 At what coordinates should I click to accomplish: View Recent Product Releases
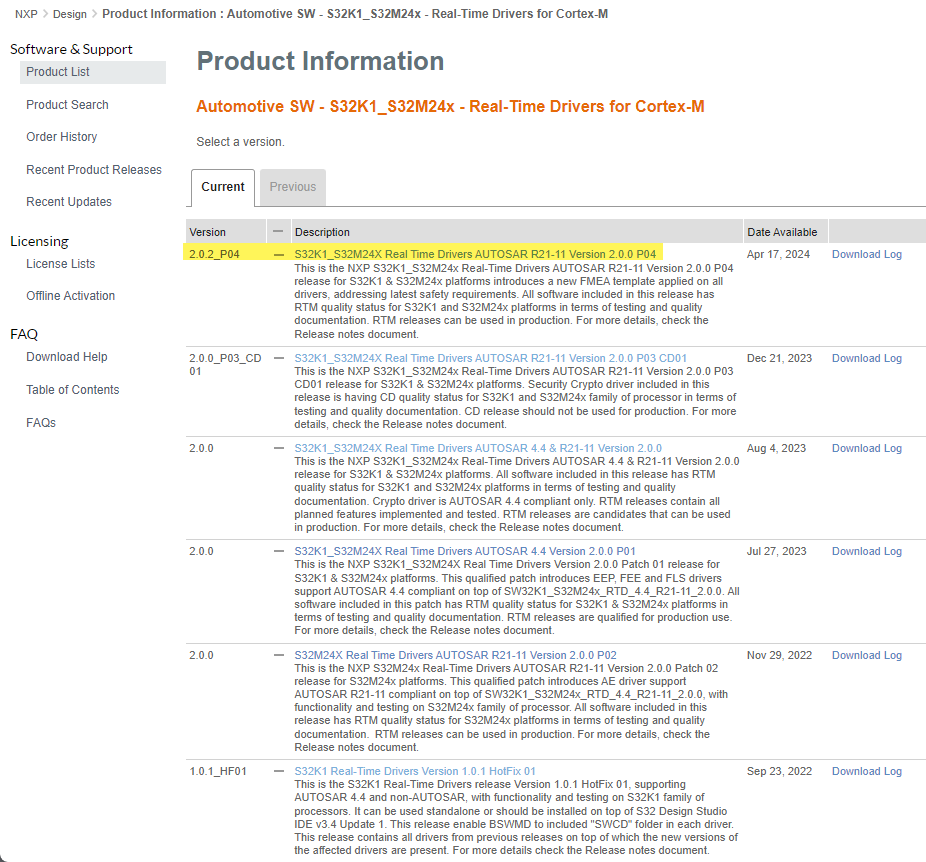point(93,170)
